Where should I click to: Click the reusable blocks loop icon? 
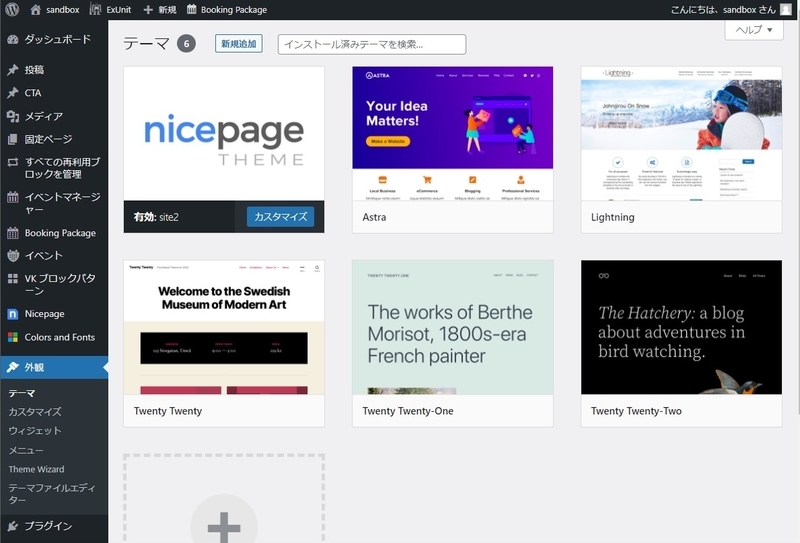(x=13, y=162)
